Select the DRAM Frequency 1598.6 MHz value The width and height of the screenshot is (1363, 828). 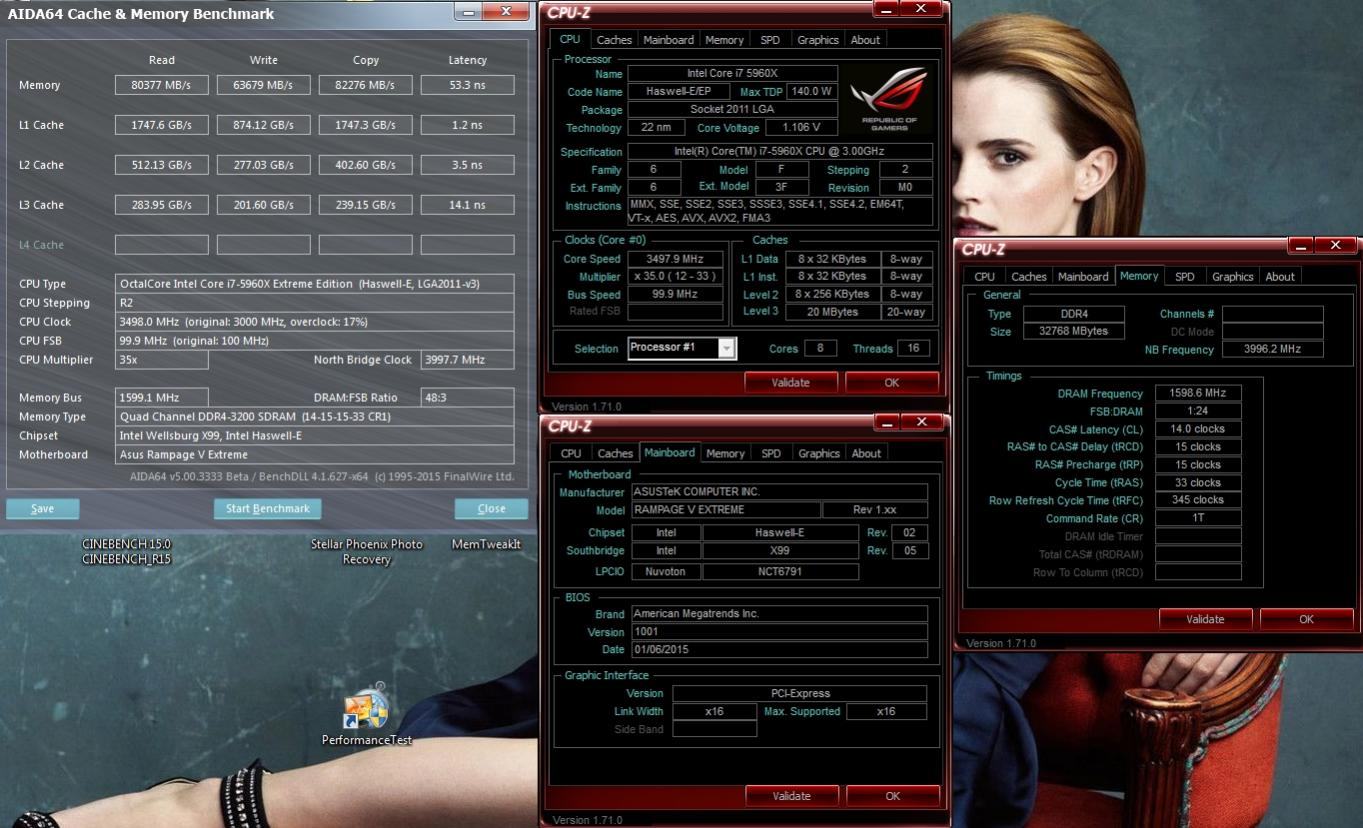(x=1198, y=394)
